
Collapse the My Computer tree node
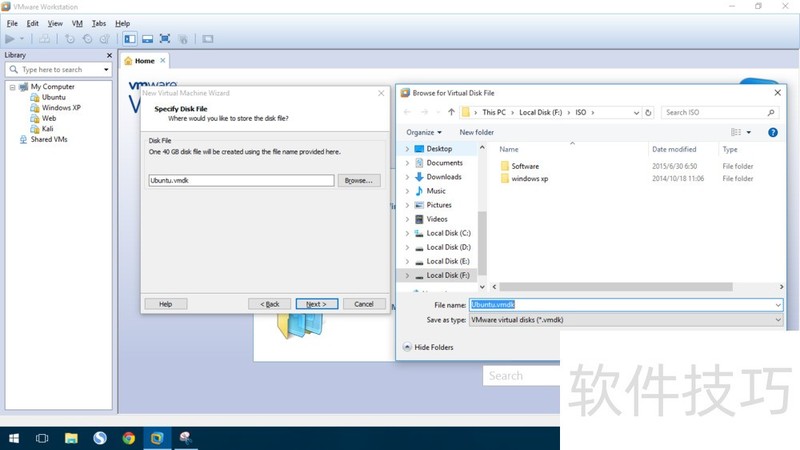point(12,87)
